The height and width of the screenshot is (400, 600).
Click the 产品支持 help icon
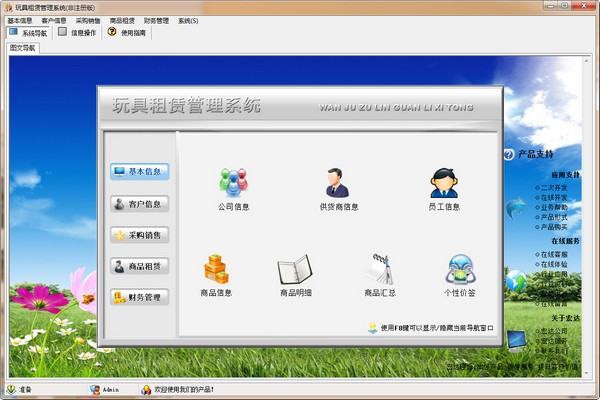point(509,155)
